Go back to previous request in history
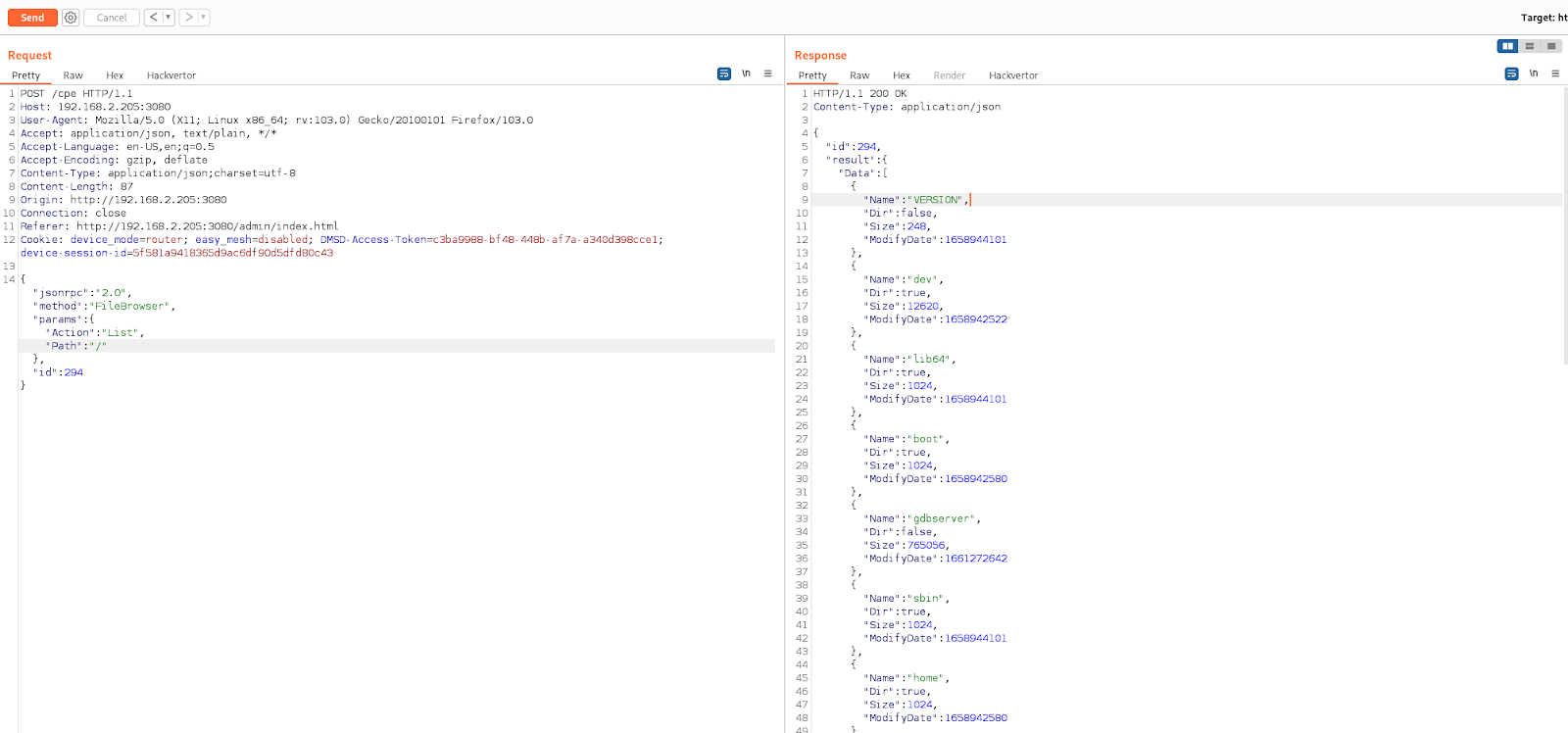This screenshot has height=733, width=1568. click(153, 18)
